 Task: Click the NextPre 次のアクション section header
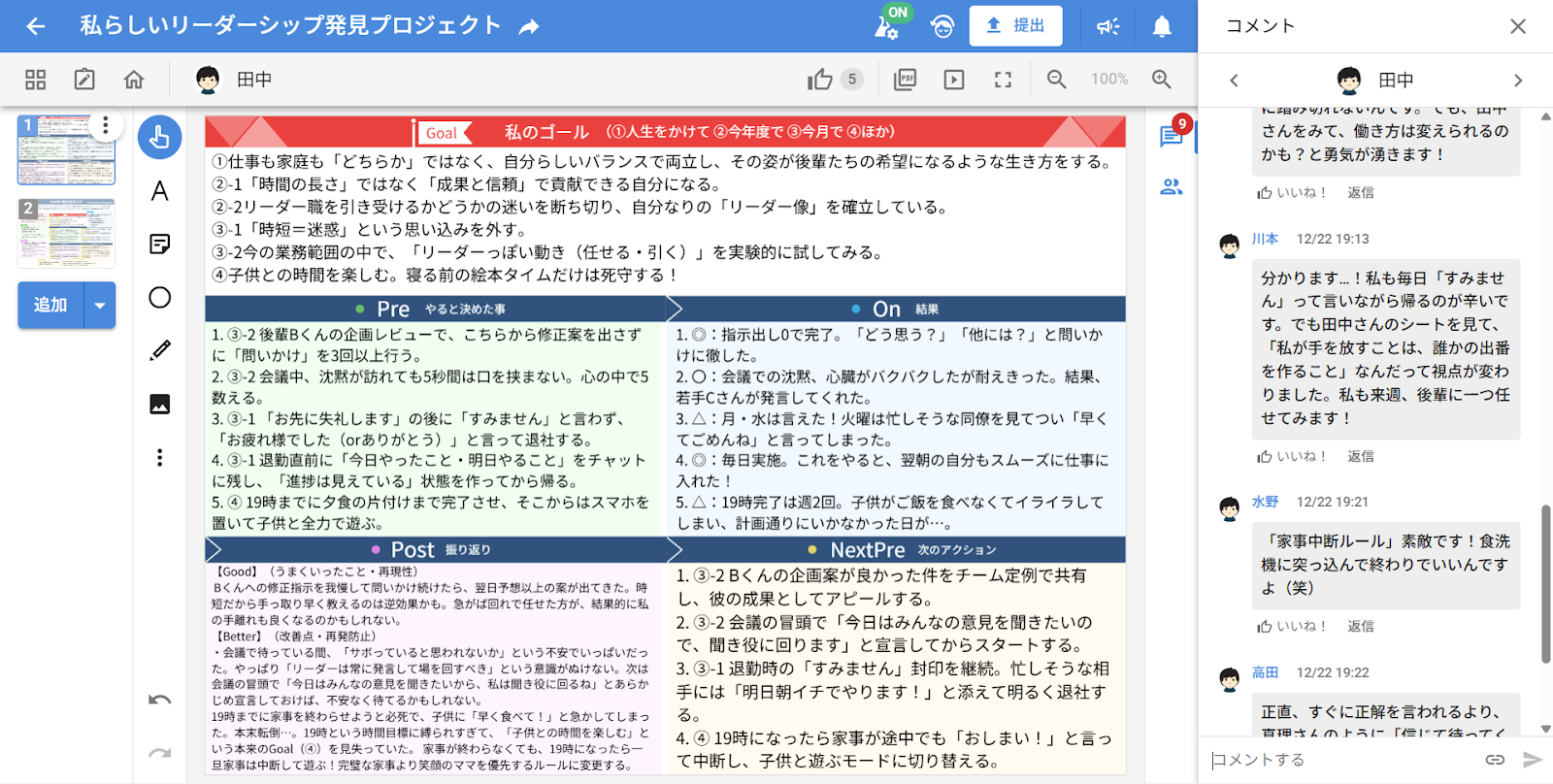pyautogui.click(x=895, y=549)
